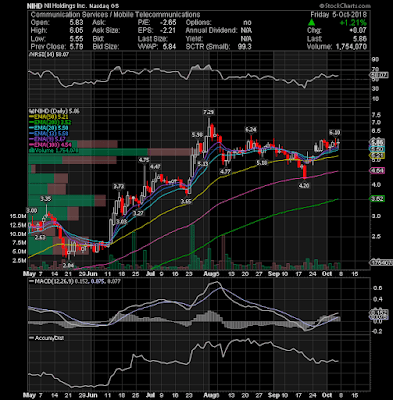
Task: Click the NIHD ticker symbol in header
Action: [35, 6]
